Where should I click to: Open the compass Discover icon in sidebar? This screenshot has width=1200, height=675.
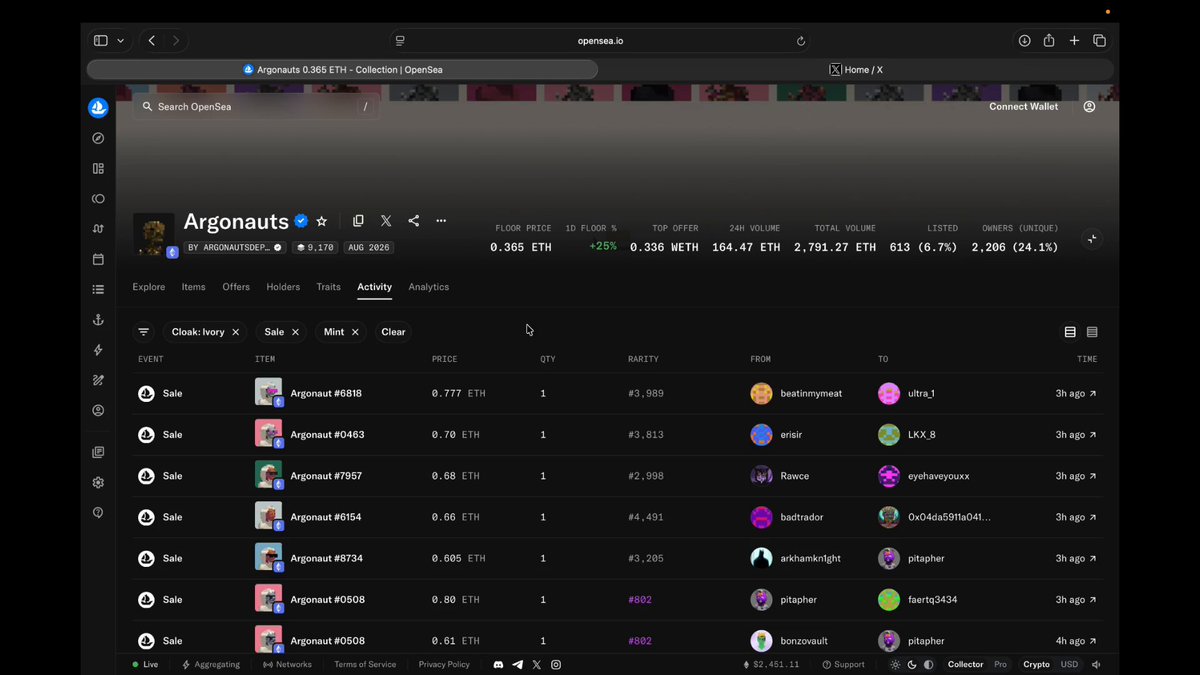pyautogui.click(x=98, y=138)
